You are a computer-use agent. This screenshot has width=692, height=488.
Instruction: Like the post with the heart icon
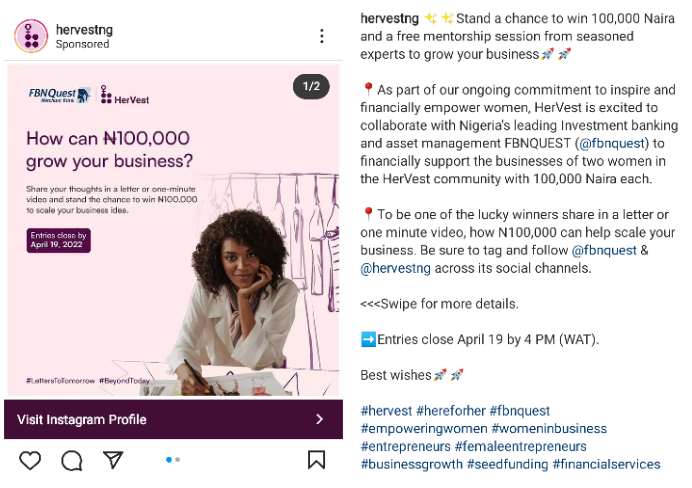pyautogui.click(x=30, y=460)
